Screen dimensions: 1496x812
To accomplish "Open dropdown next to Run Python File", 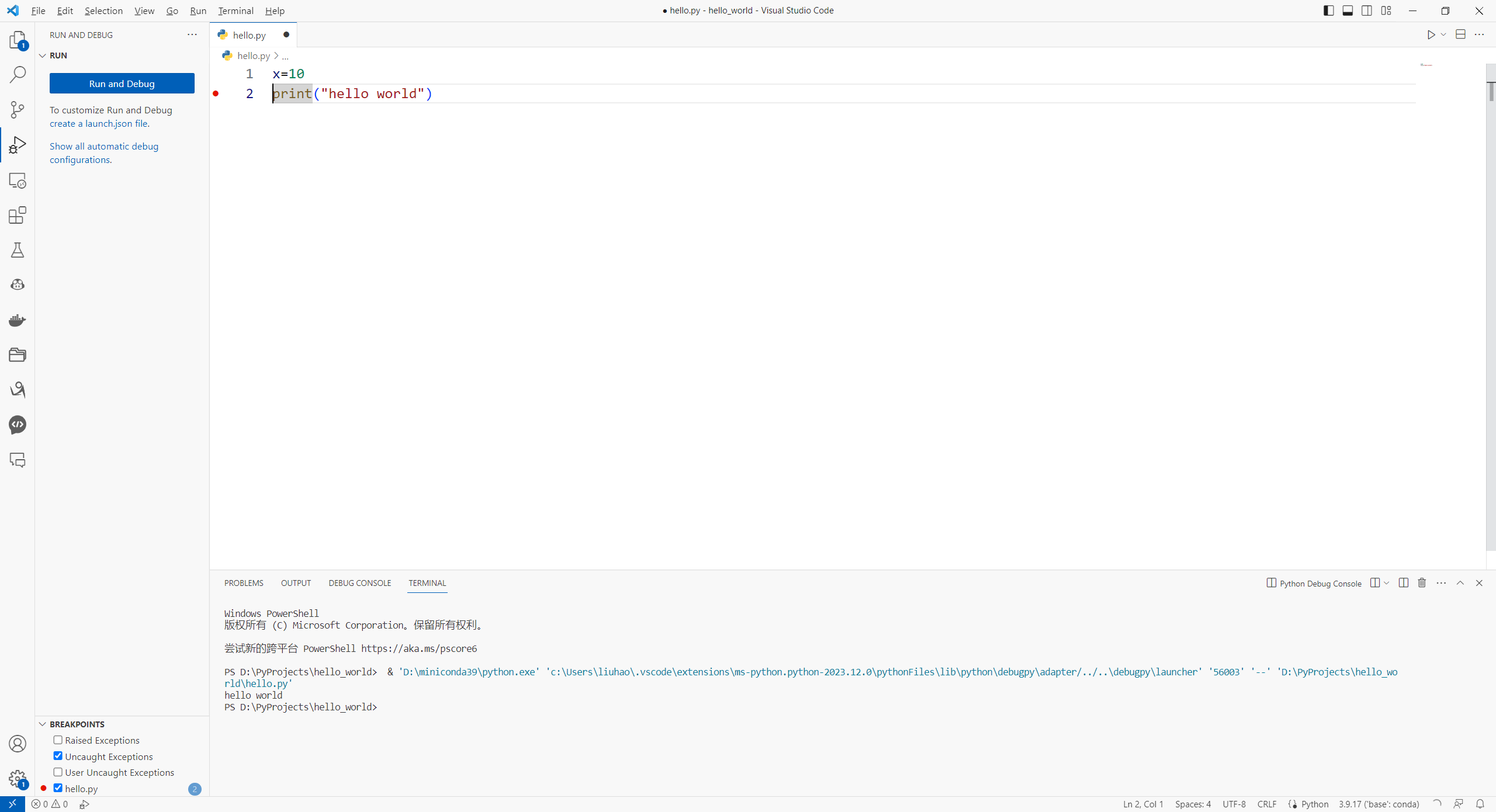I will [1443, 35].
